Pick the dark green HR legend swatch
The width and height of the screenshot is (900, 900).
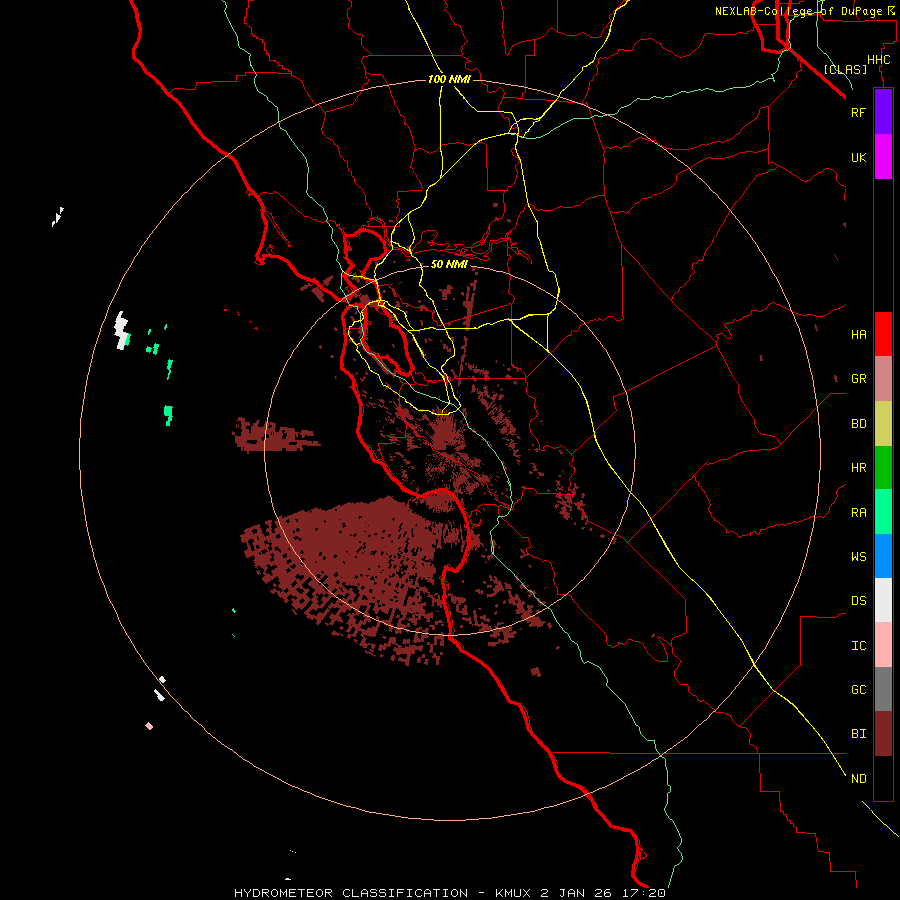(883, 468)
